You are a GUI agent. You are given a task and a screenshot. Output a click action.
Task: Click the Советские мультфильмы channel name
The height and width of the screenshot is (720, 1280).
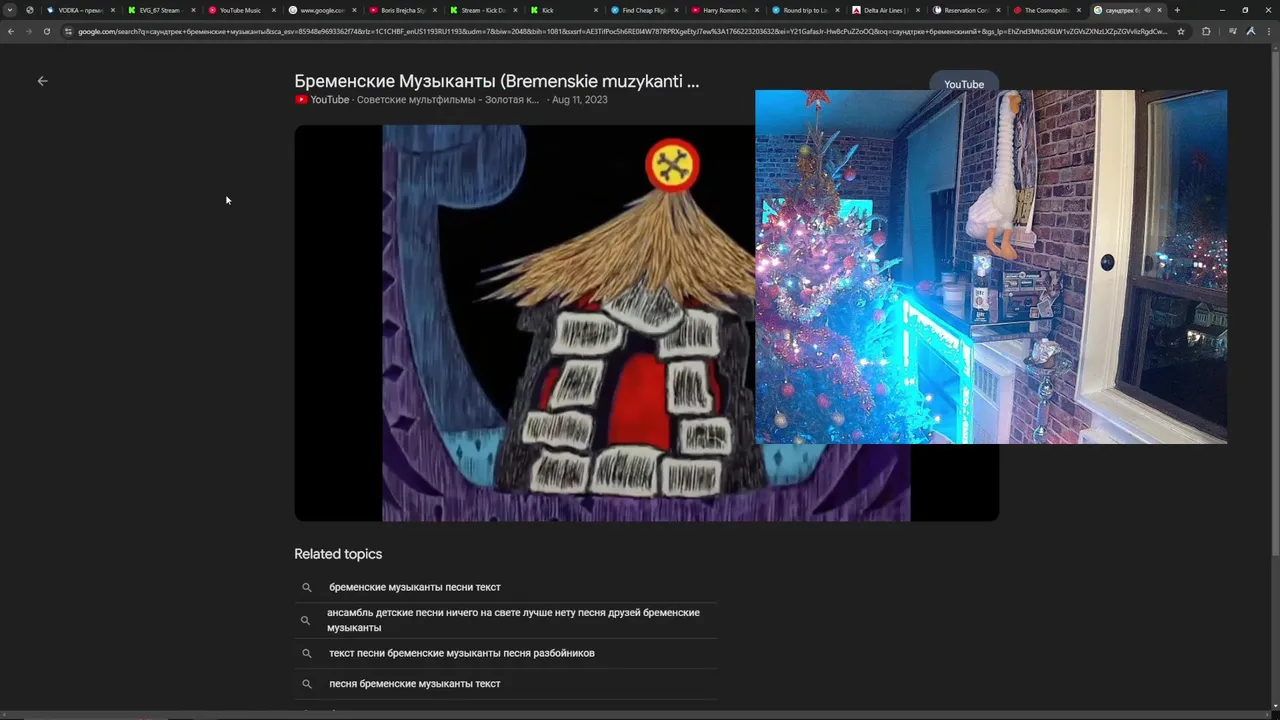(x=447, y=100)
